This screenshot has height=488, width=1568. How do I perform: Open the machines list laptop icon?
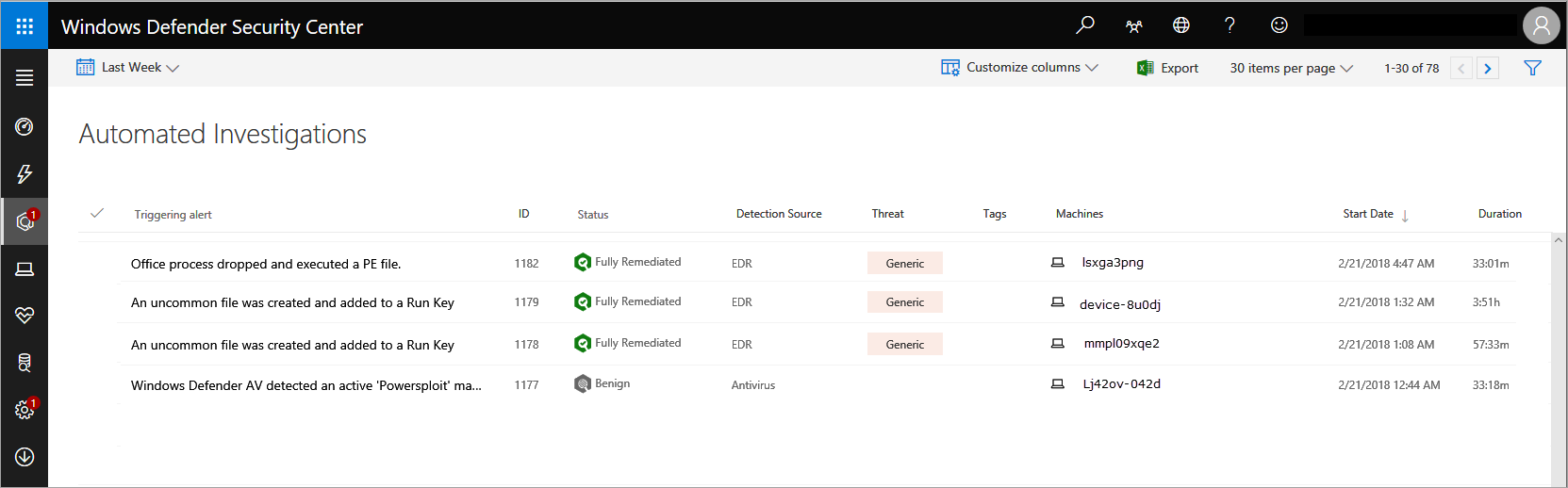(x=25, y=269)
